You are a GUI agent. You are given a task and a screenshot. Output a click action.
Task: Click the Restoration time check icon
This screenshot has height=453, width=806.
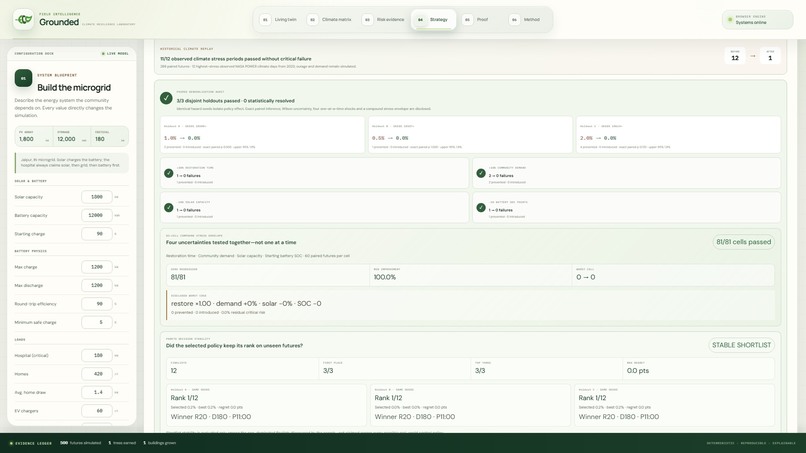tap(169, 173)
